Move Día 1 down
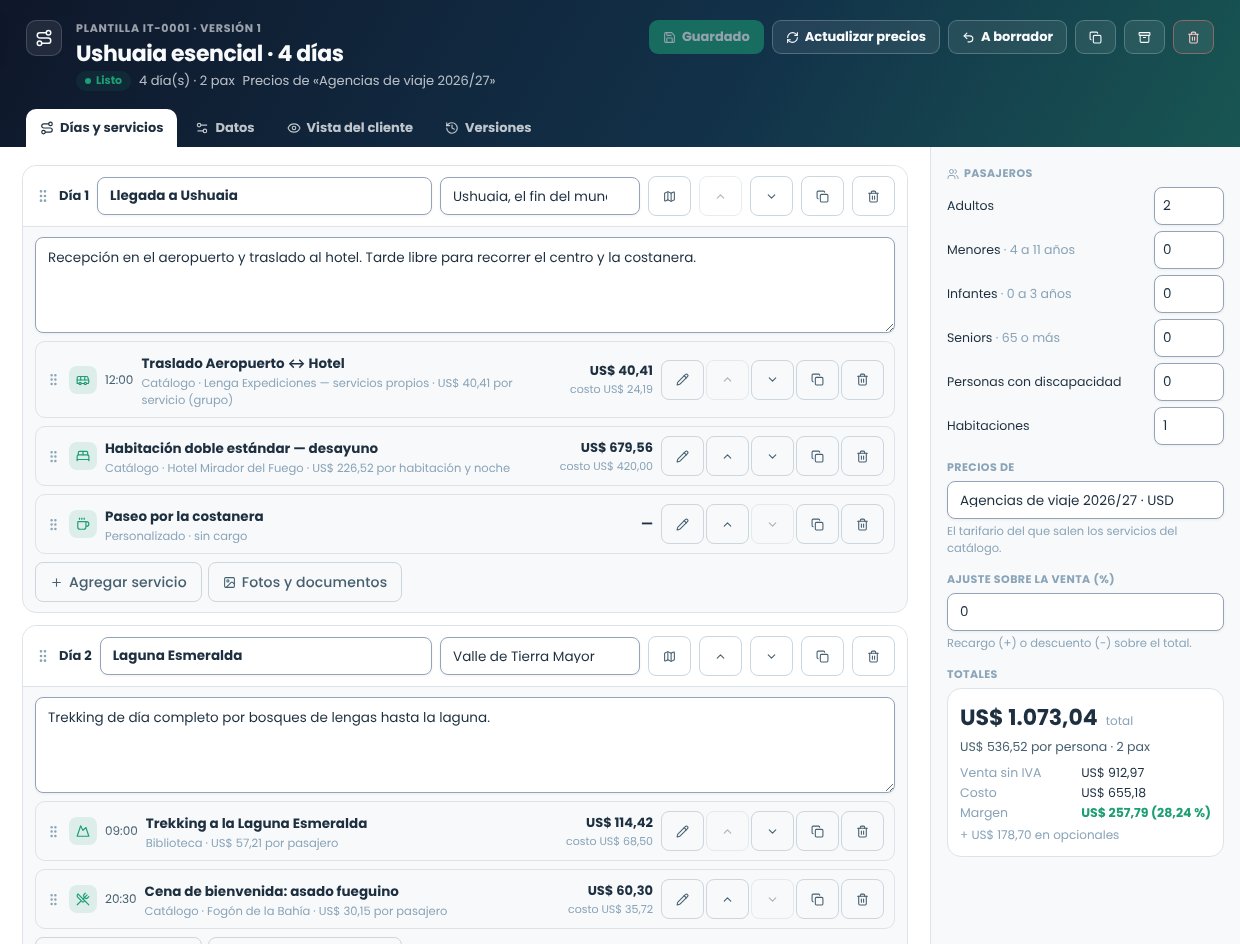This screenshot has width=1240, height=944. click(x=771, y=196)
